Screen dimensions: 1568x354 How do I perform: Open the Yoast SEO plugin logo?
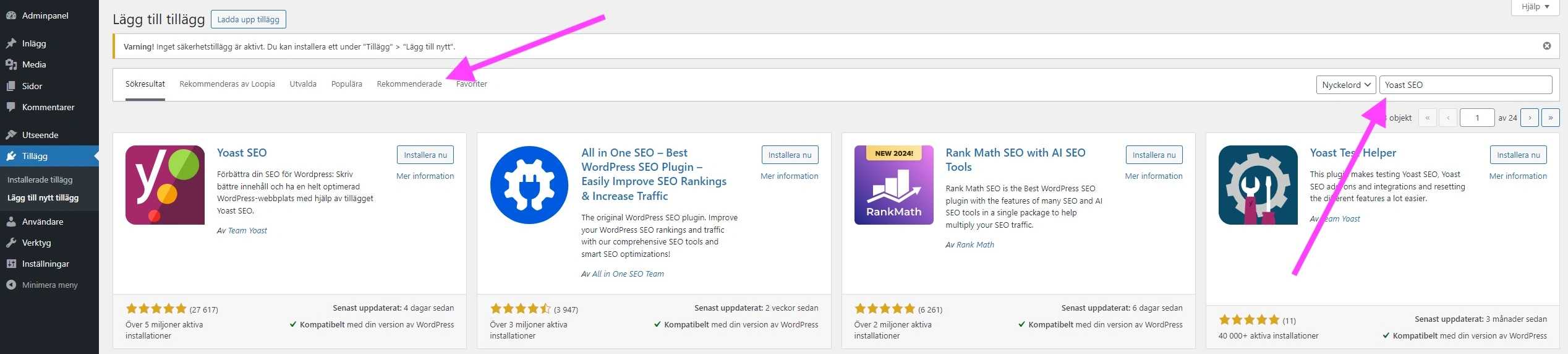point(165,185)
